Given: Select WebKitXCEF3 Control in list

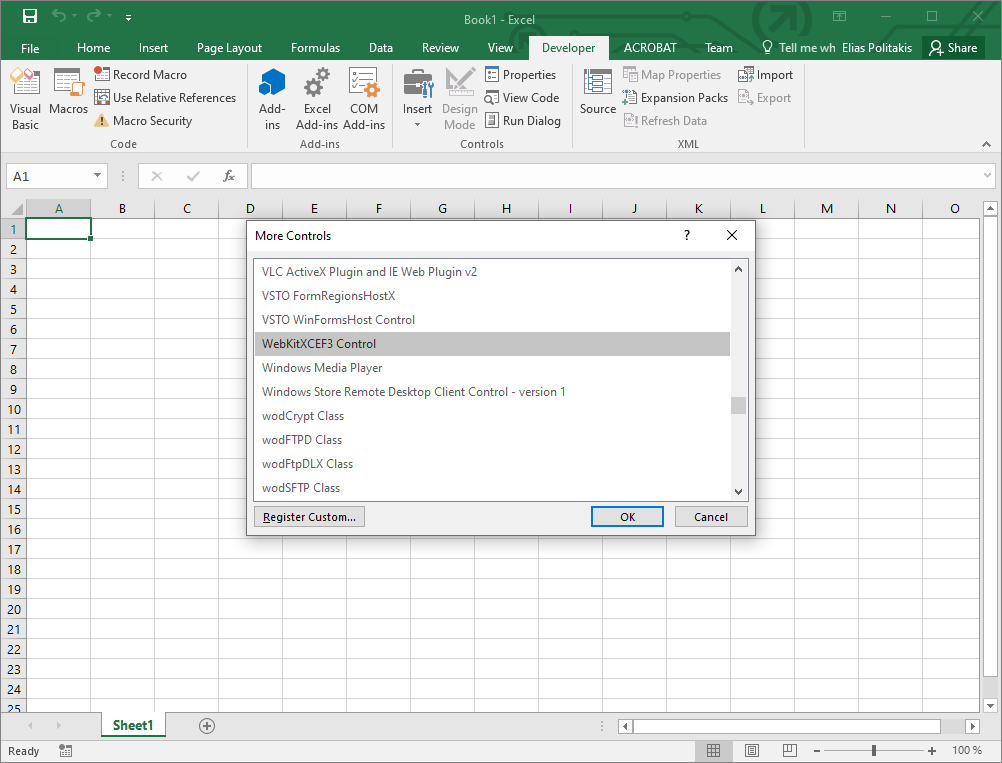Looking at the screenshot, I should pos(492,344).
